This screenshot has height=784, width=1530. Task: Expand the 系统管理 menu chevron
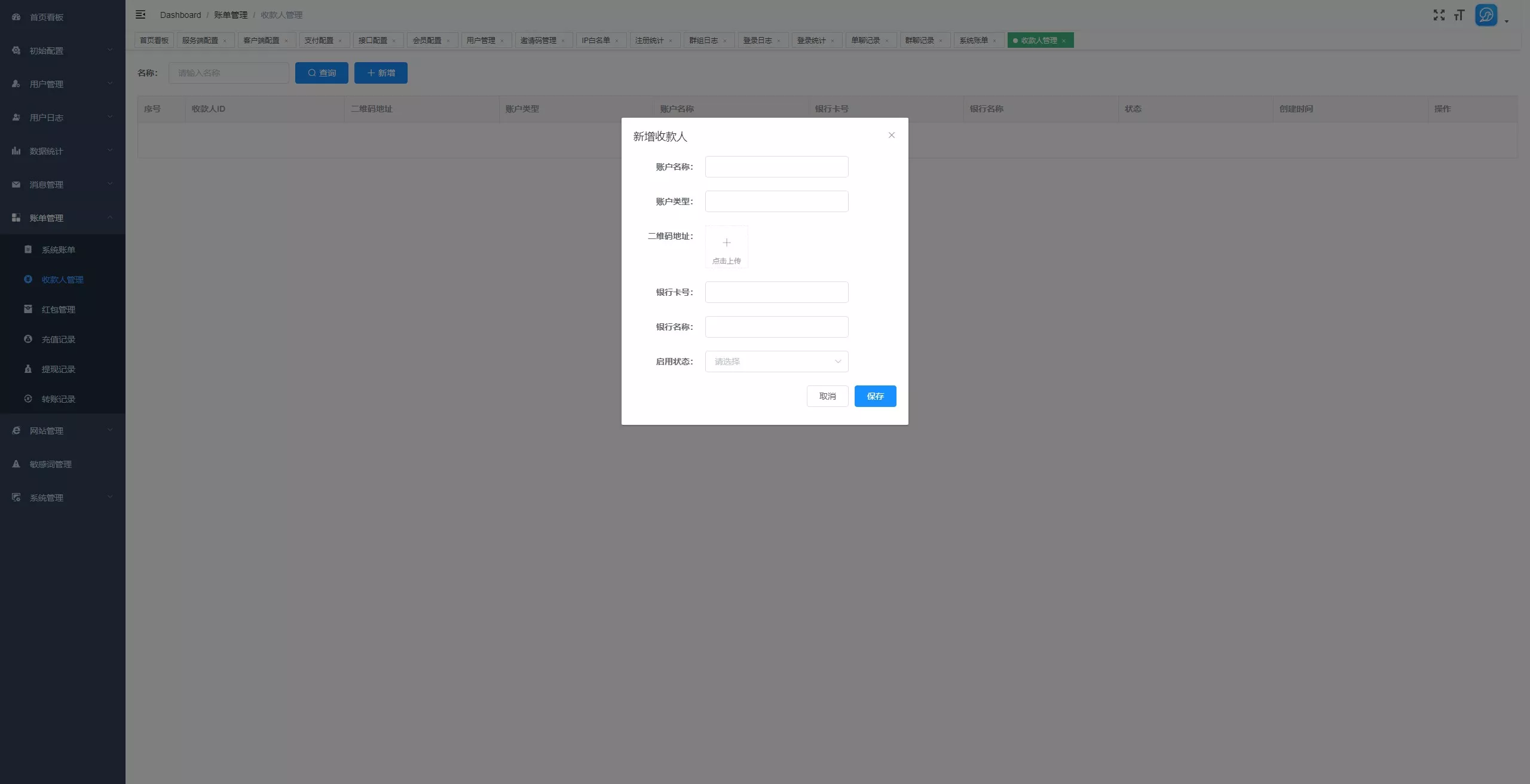(110, 497)
